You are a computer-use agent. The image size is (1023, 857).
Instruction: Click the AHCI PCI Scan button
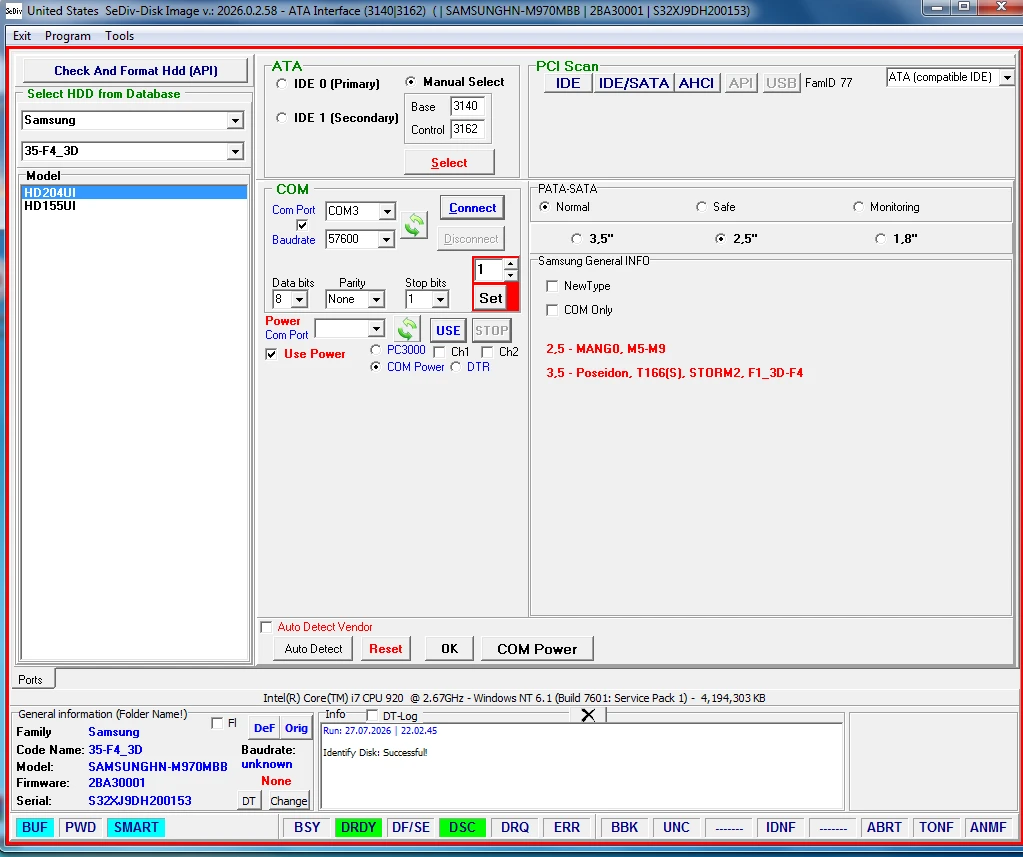pyautogui.click(x=696, y=83)
